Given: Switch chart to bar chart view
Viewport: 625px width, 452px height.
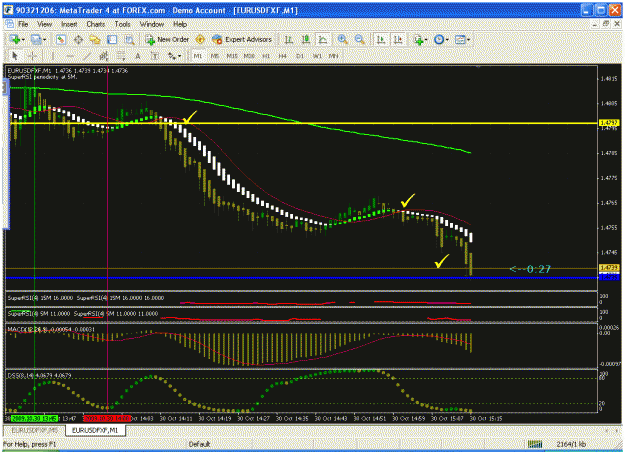Looking at the screenshot, I should pyautogui.click(x=289, y=39).
